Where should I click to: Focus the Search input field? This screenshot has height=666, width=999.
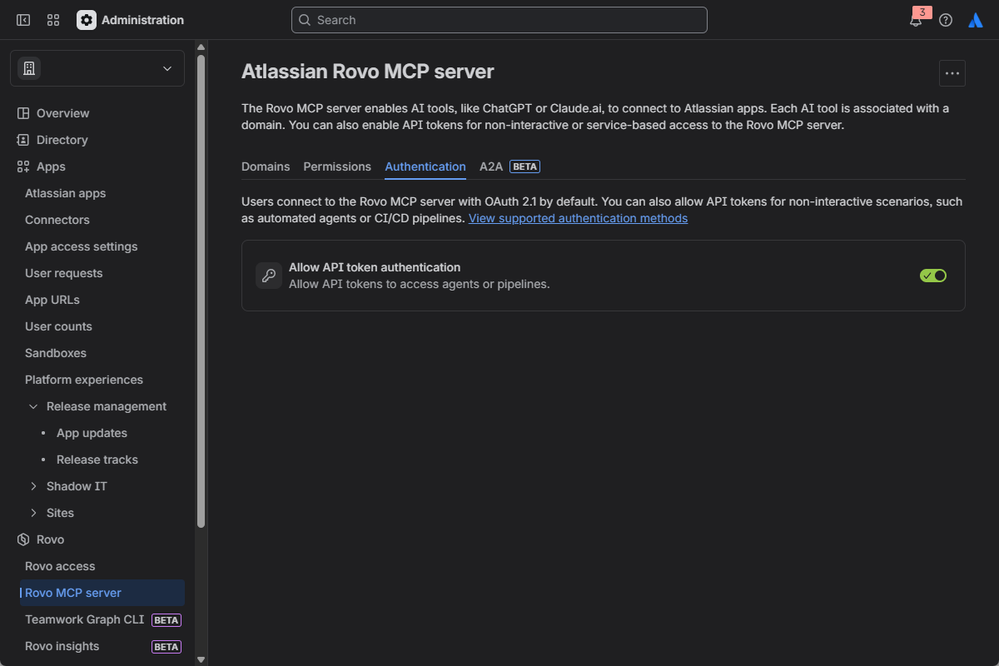pos(499,20)
